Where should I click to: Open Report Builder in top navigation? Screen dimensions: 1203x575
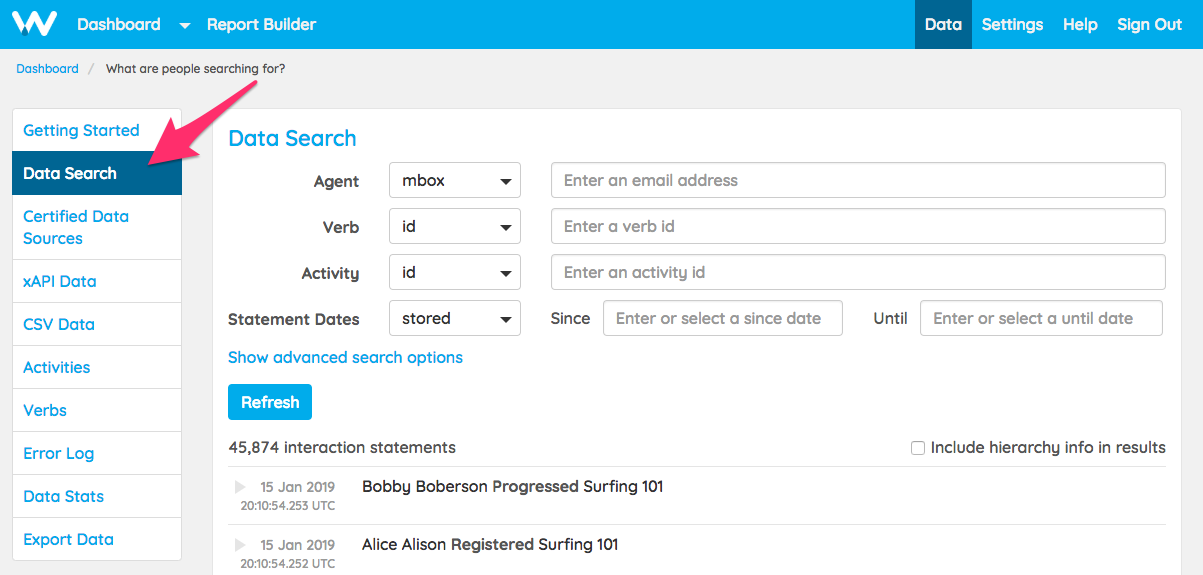261,25
